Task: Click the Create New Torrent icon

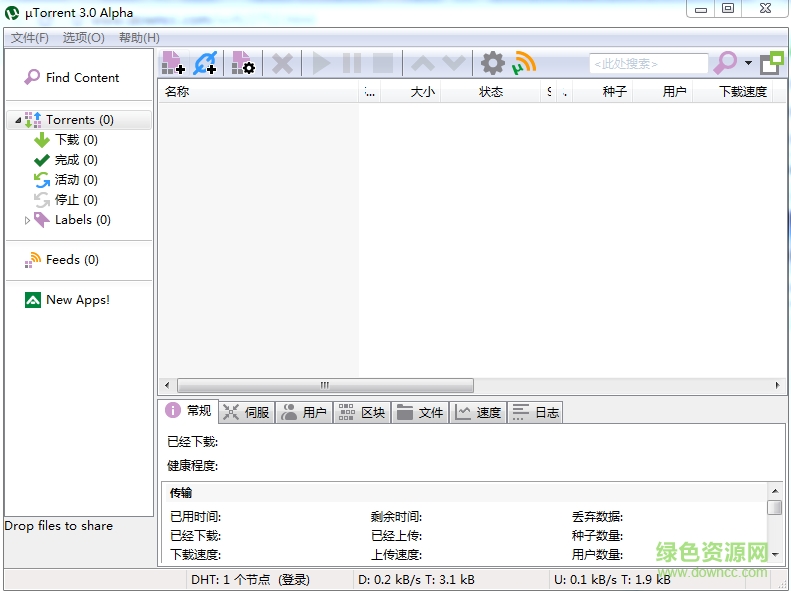Action: pos(243,63)
